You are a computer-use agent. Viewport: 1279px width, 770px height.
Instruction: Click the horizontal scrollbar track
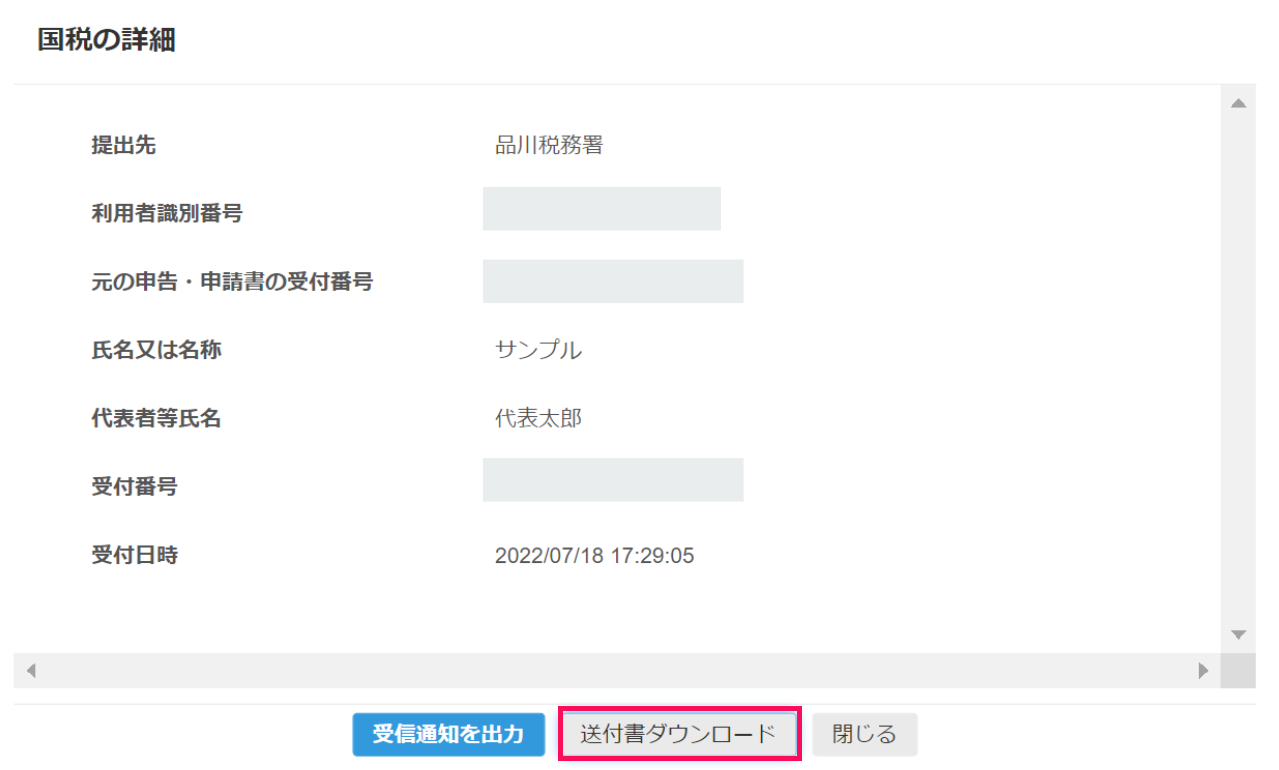click(x=616, y=671)
